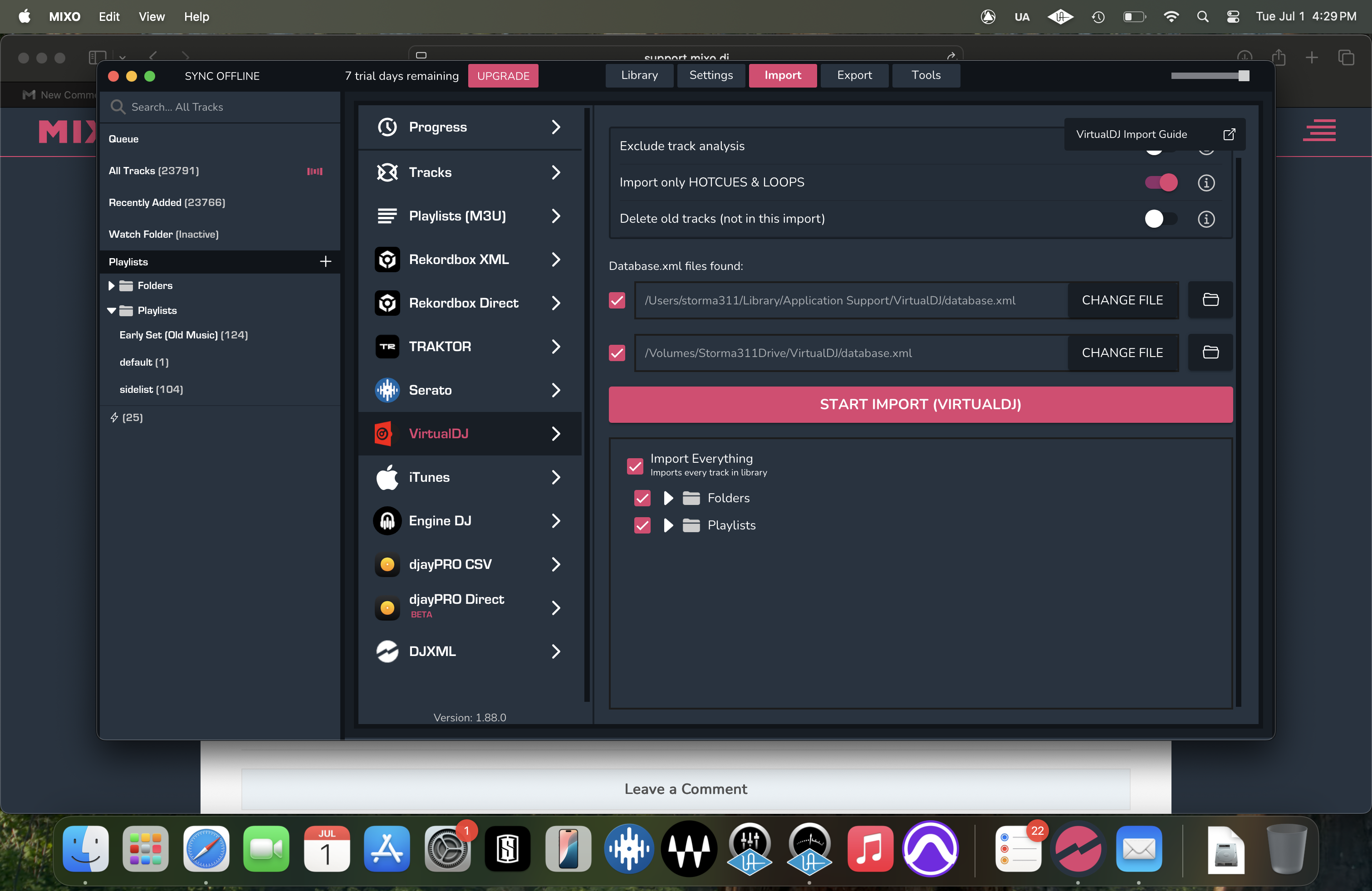Open the Engine DJ import icon
This screenshot has width=1372, height=891.
[387, 521]
